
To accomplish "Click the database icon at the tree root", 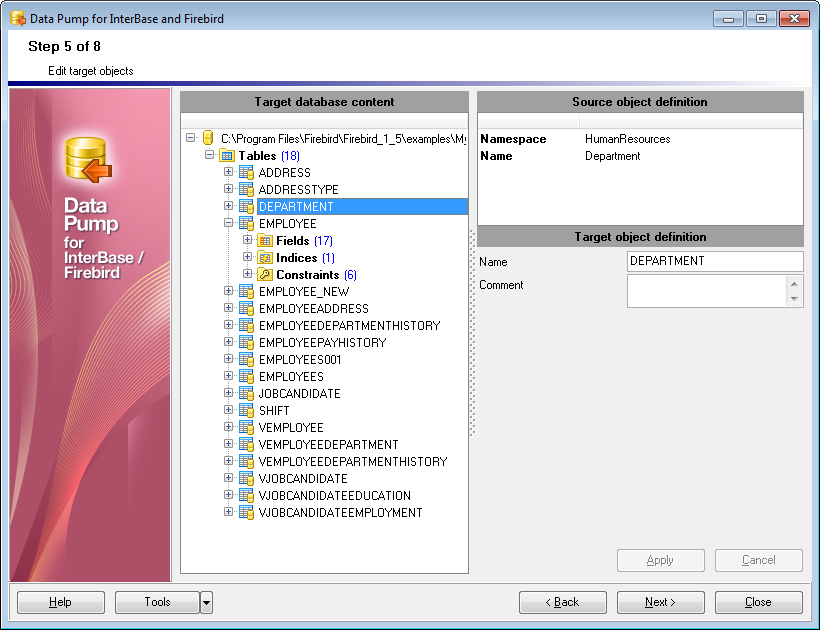I will pyautogui.click(x=209, y=138).
